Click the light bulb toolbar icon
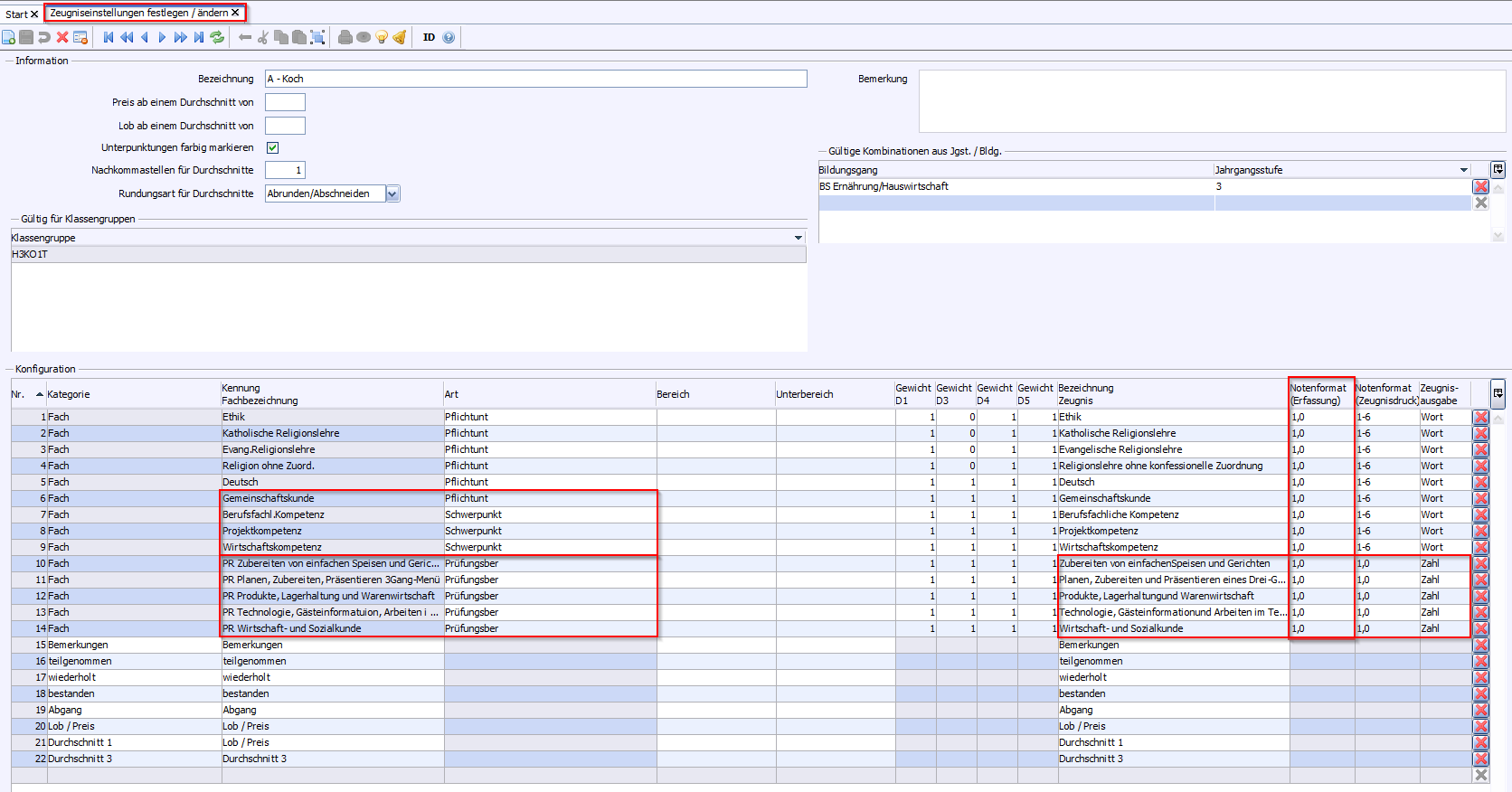 (382, 37)
